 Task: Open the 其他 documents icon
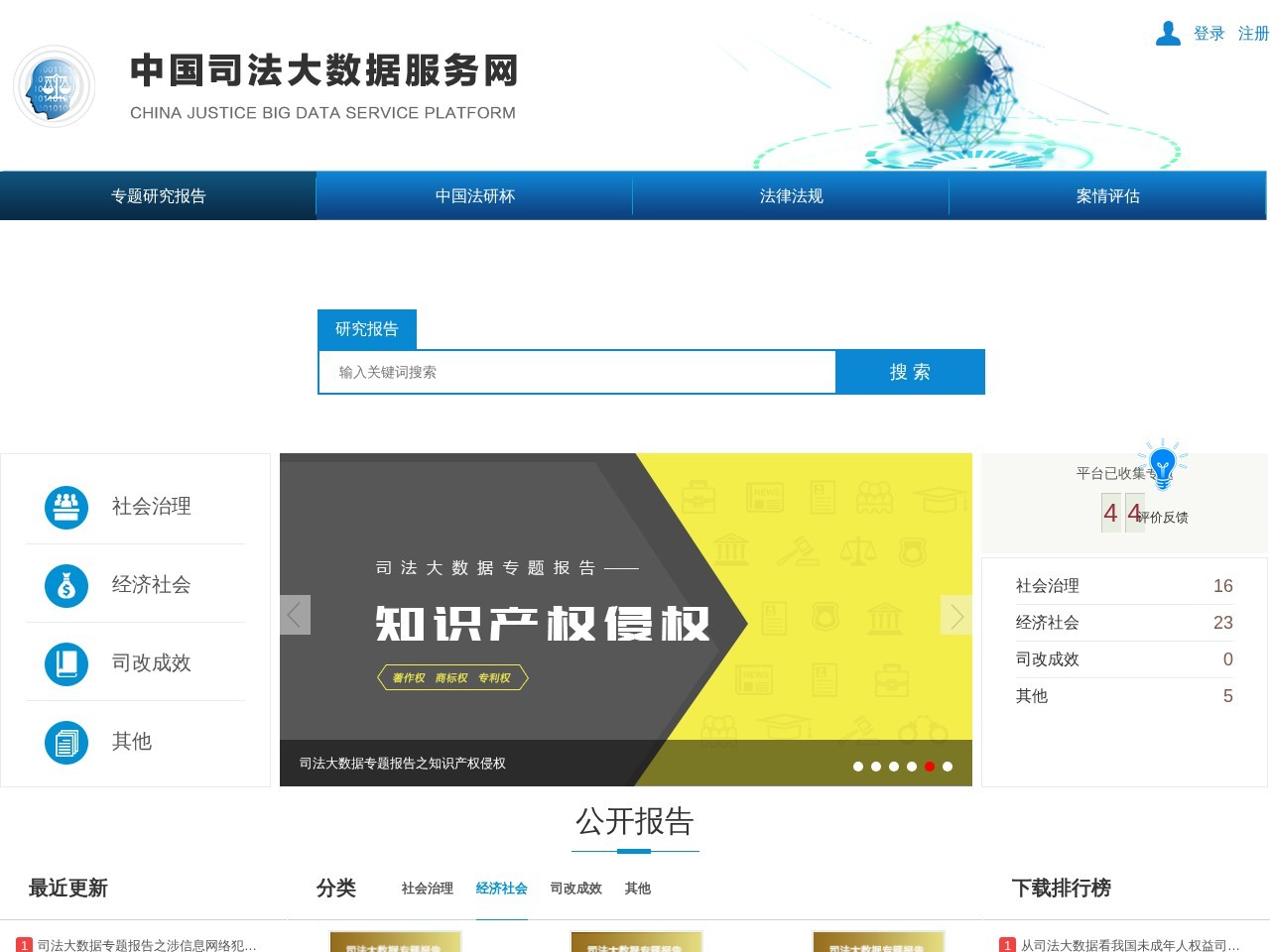click(x=66, y=742)
